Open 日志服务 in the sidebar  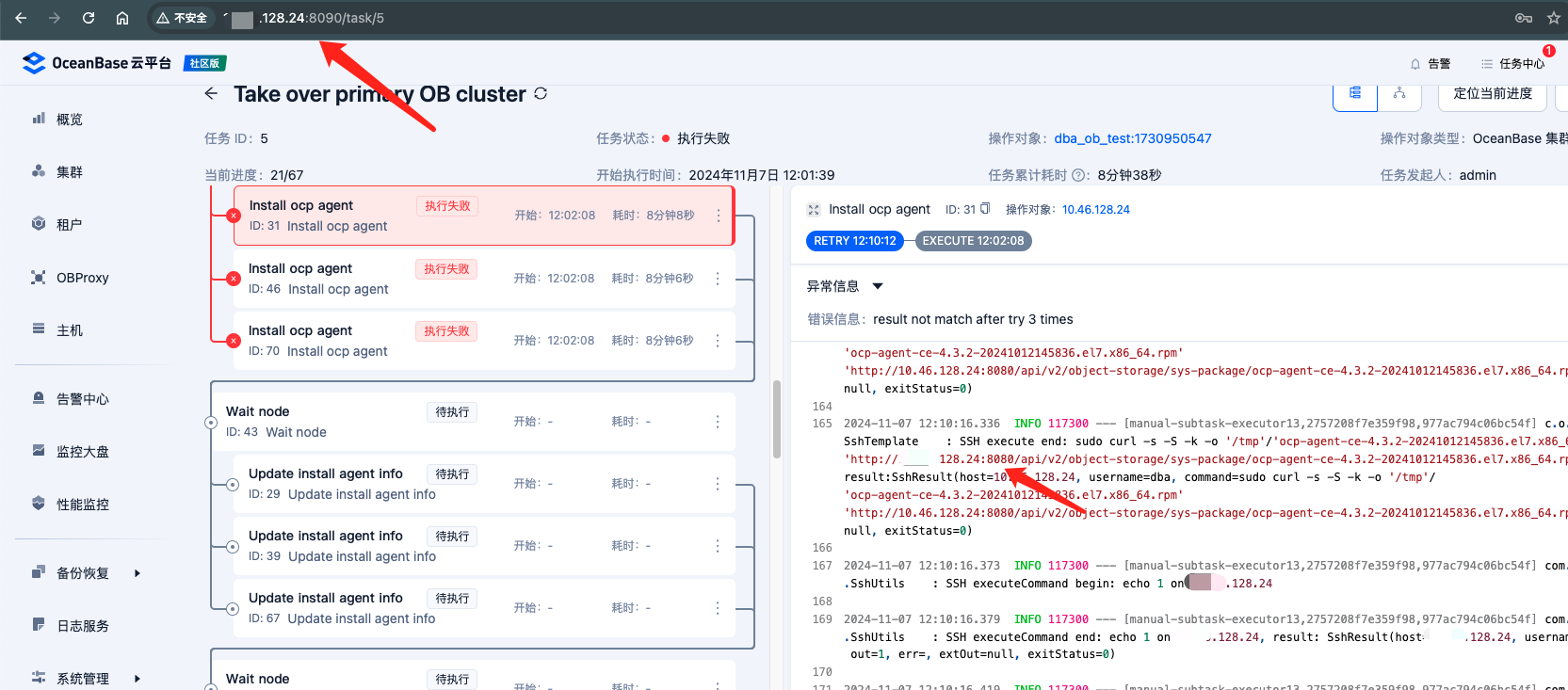[x=83, y=626]
